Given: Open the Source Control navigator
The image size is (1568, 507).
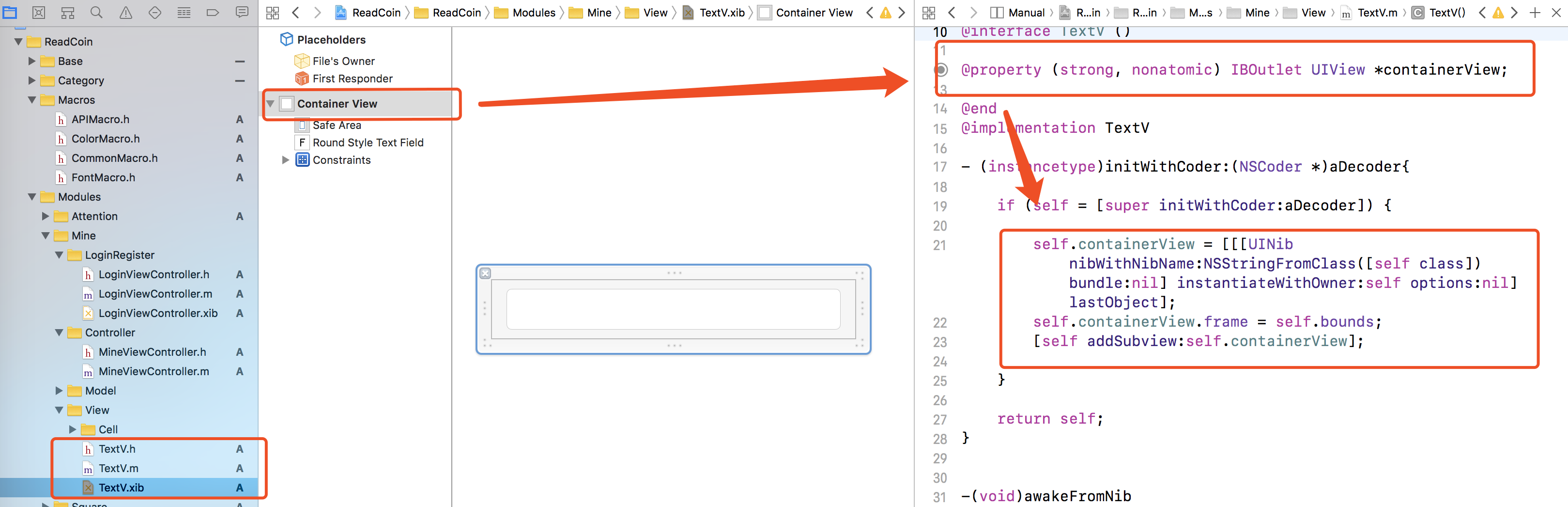Looking at the screenshot, I should pyautogui.click(x=38, y=12).
